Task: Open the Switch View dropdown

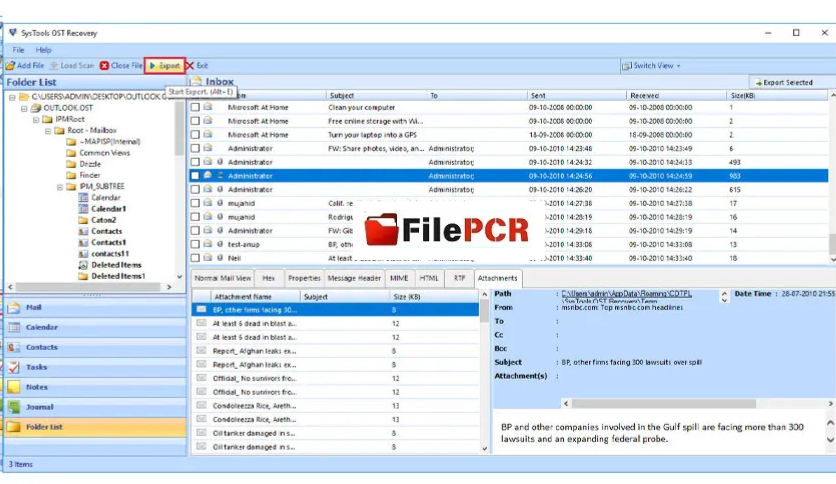Action: [652, 66]
